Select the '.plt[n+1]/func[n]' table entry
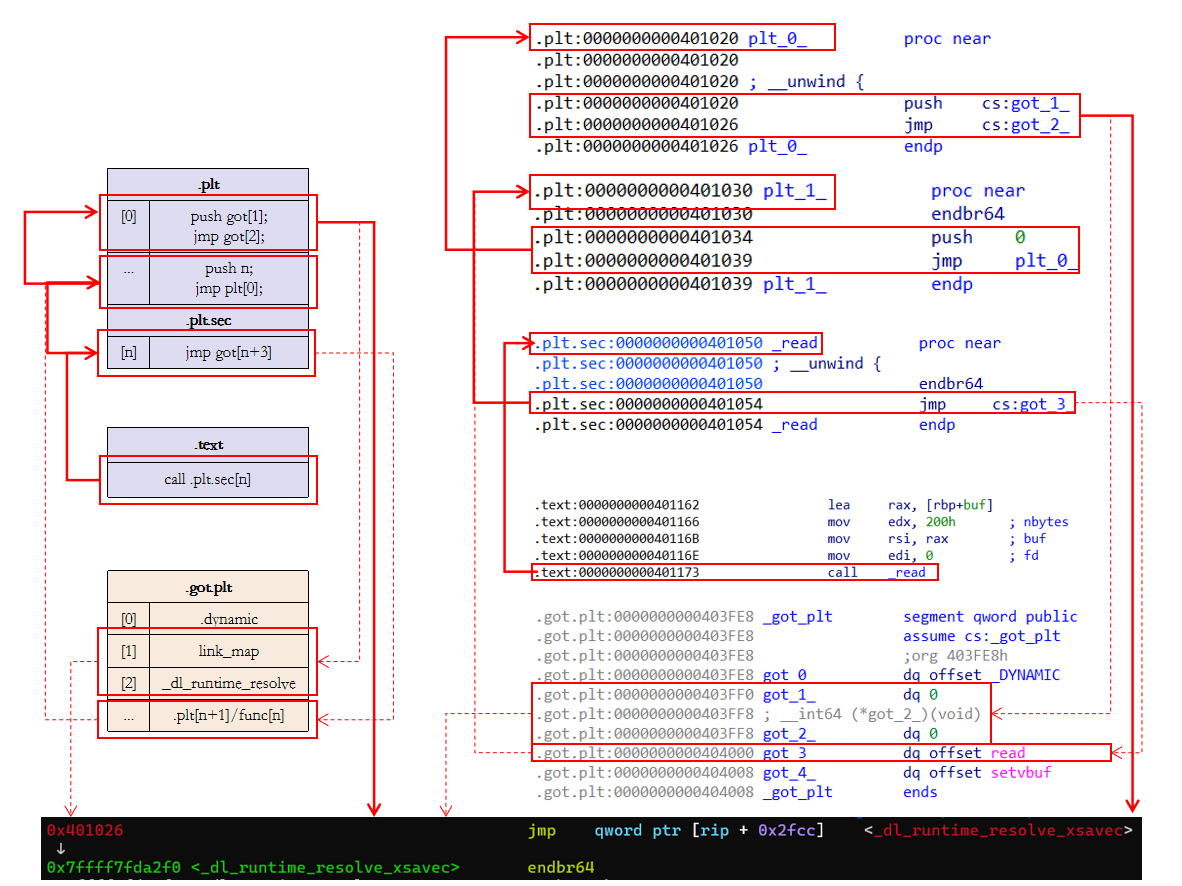Screen dimensions: 1182x886 click(228, 717)
